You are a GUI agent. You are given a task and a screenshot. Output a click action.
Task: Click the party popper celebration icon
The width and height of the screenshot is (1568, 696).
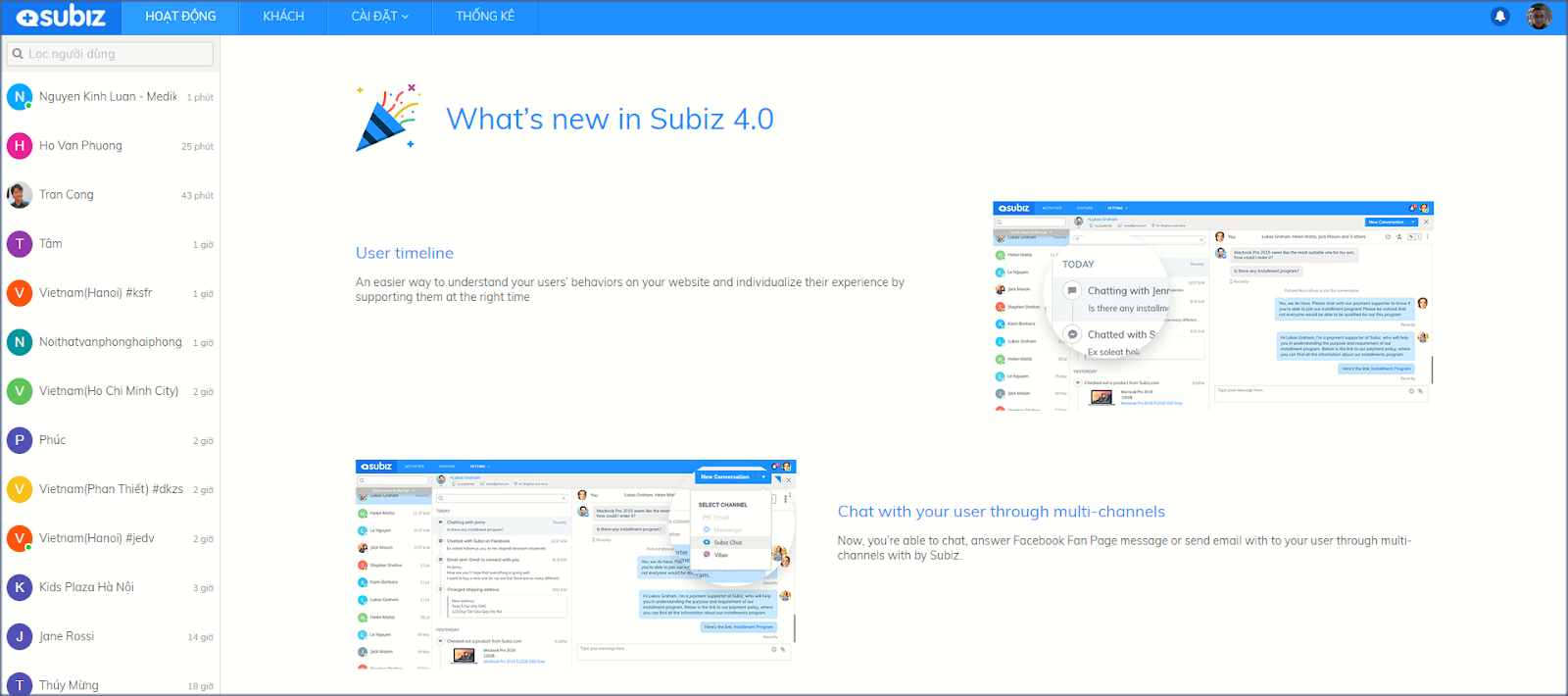(x=387, y=118)
